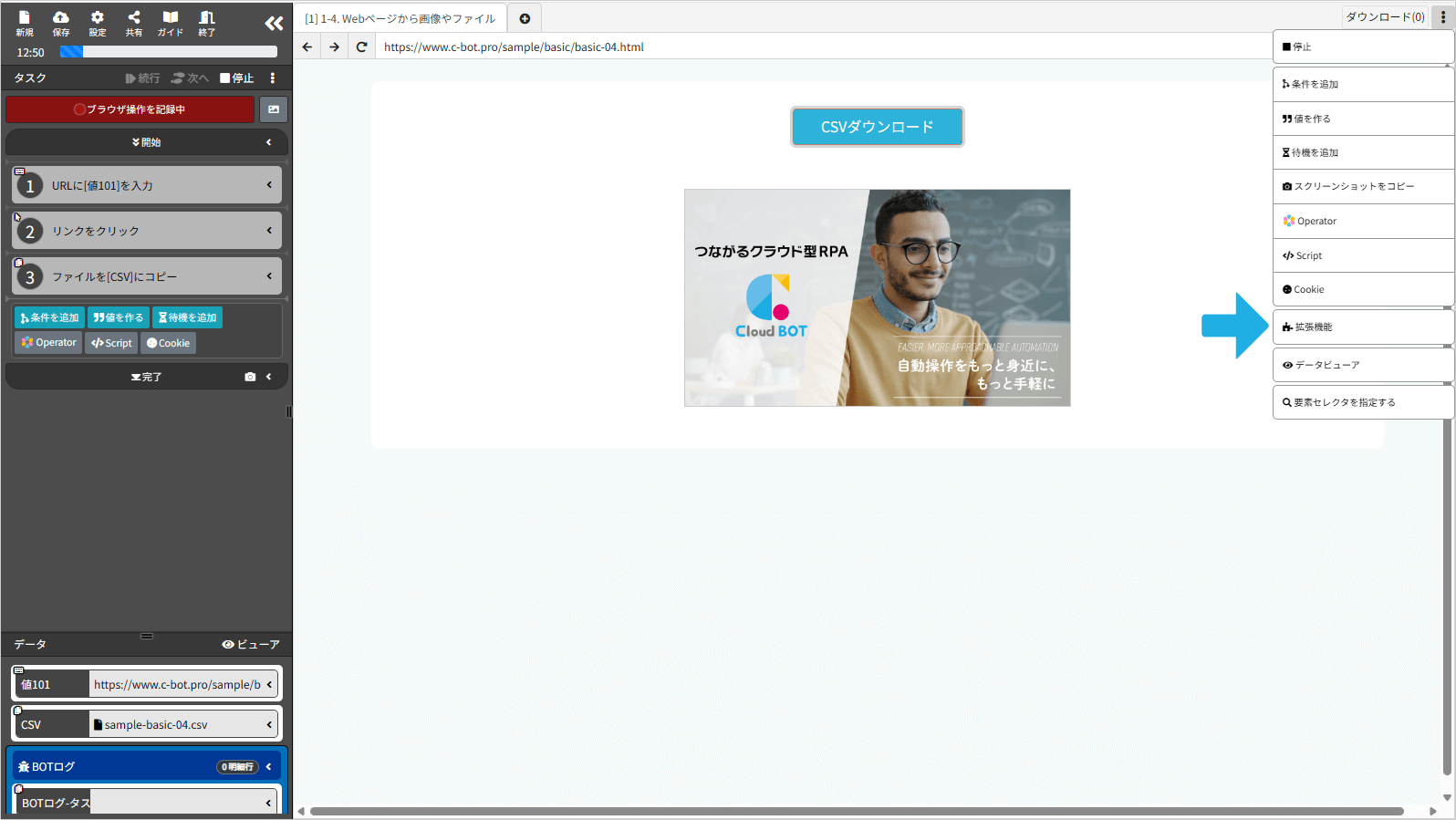Expand the BOTログ section
This screenshot has width=1456, height=820.
(268, 767)
